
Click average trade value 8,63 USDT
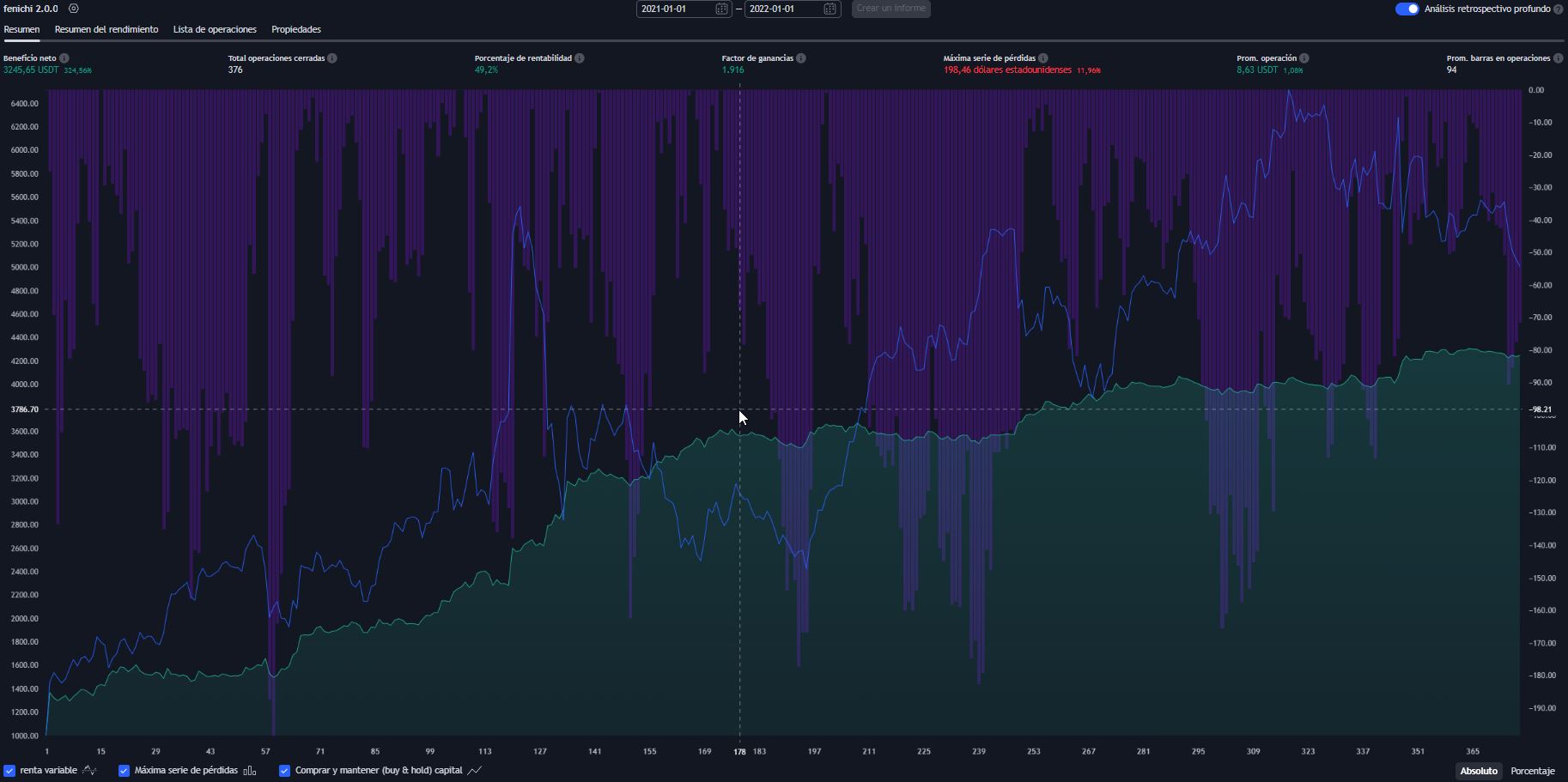click(1257, 70)
